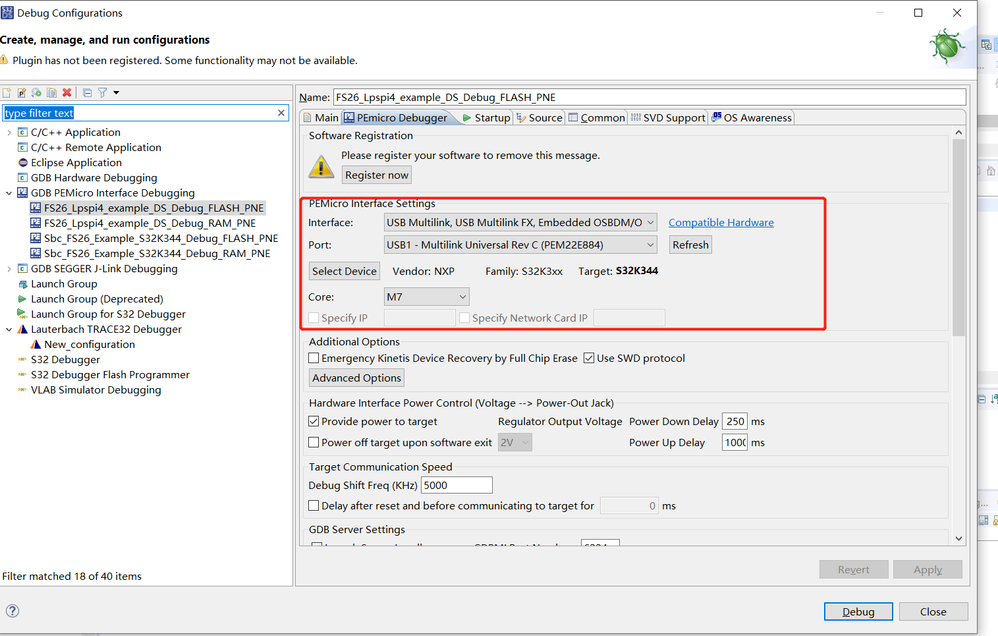Click the filter launch configurations funnel icon

(x=102, y=93)
